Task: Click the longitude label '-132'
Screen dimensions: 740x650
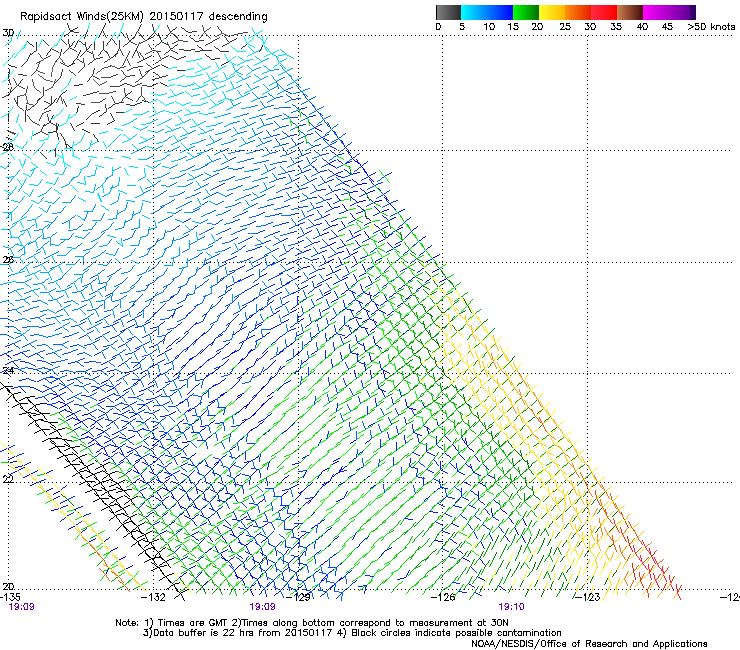Action: [153, 597]
